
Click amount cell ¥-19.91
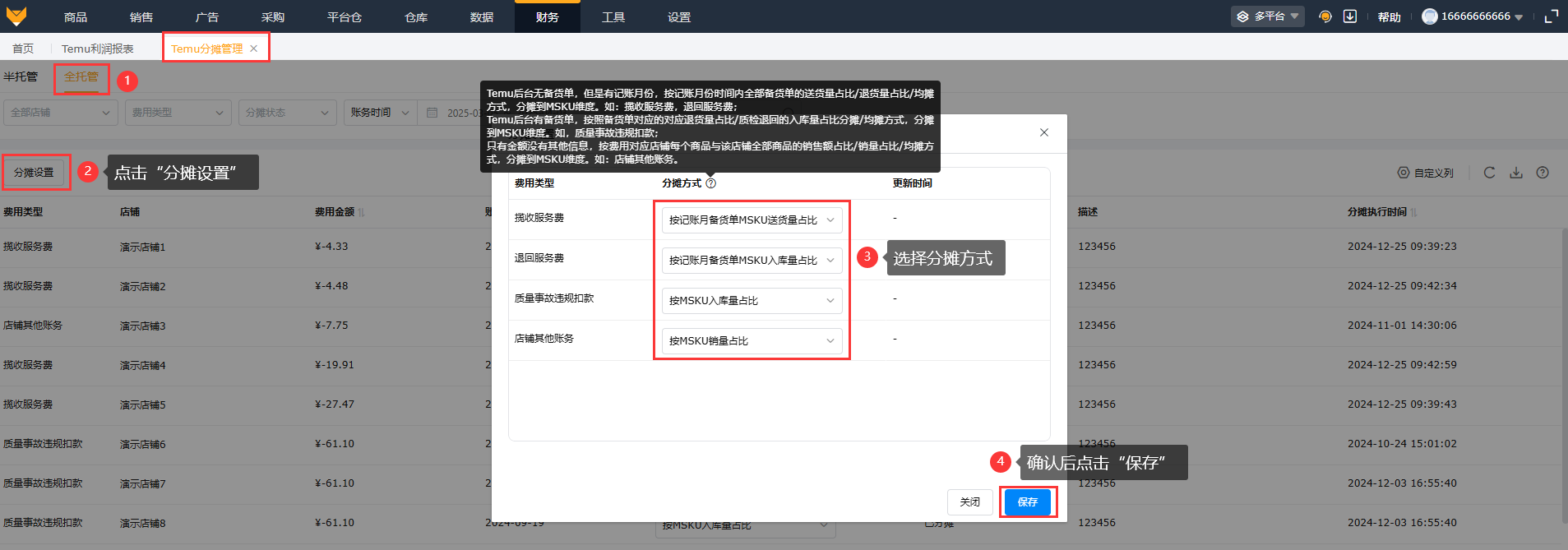(x=335, y=365)
